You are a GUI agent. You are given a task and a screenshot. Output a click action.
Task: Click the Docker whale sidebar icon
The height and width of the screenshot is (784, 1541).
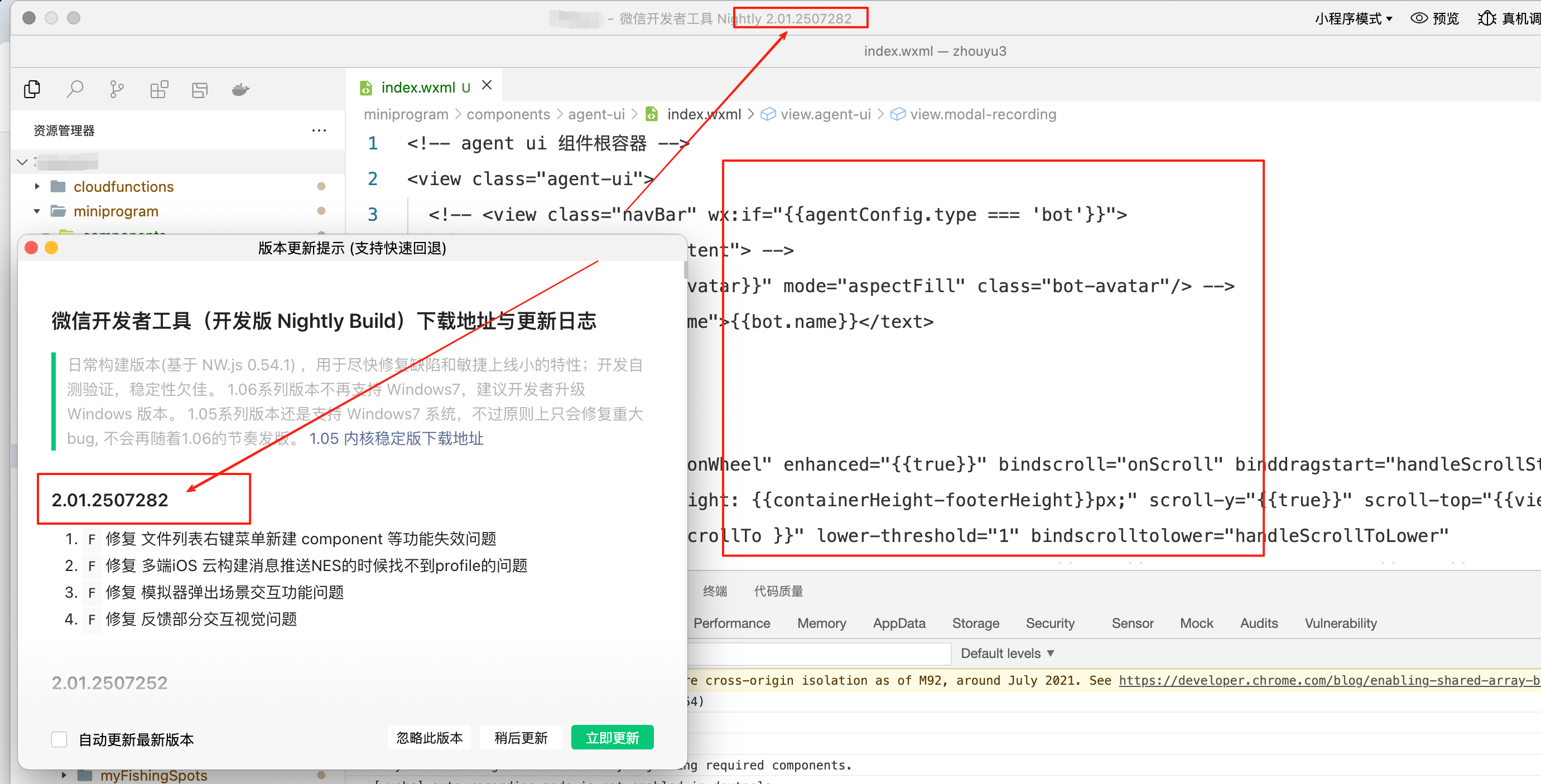tap(240, 90)
